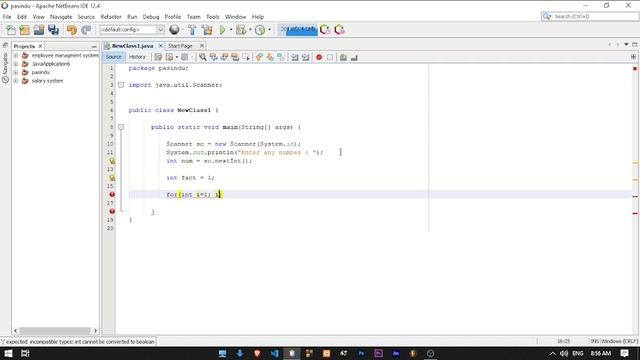Open the Run Project dropdown arrow
The image size is (640, 360).
coord(231,30)
